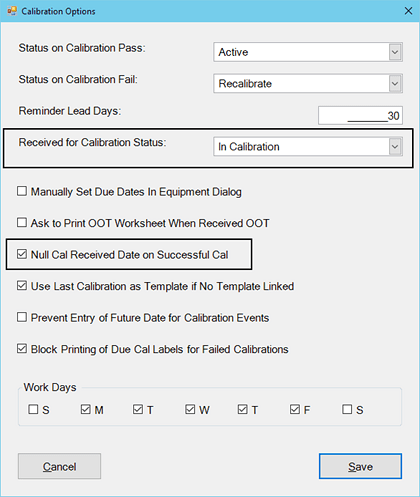Enable Prevent Entry of Future Date checkbox

pyautogui.click(x=22, y=317)
